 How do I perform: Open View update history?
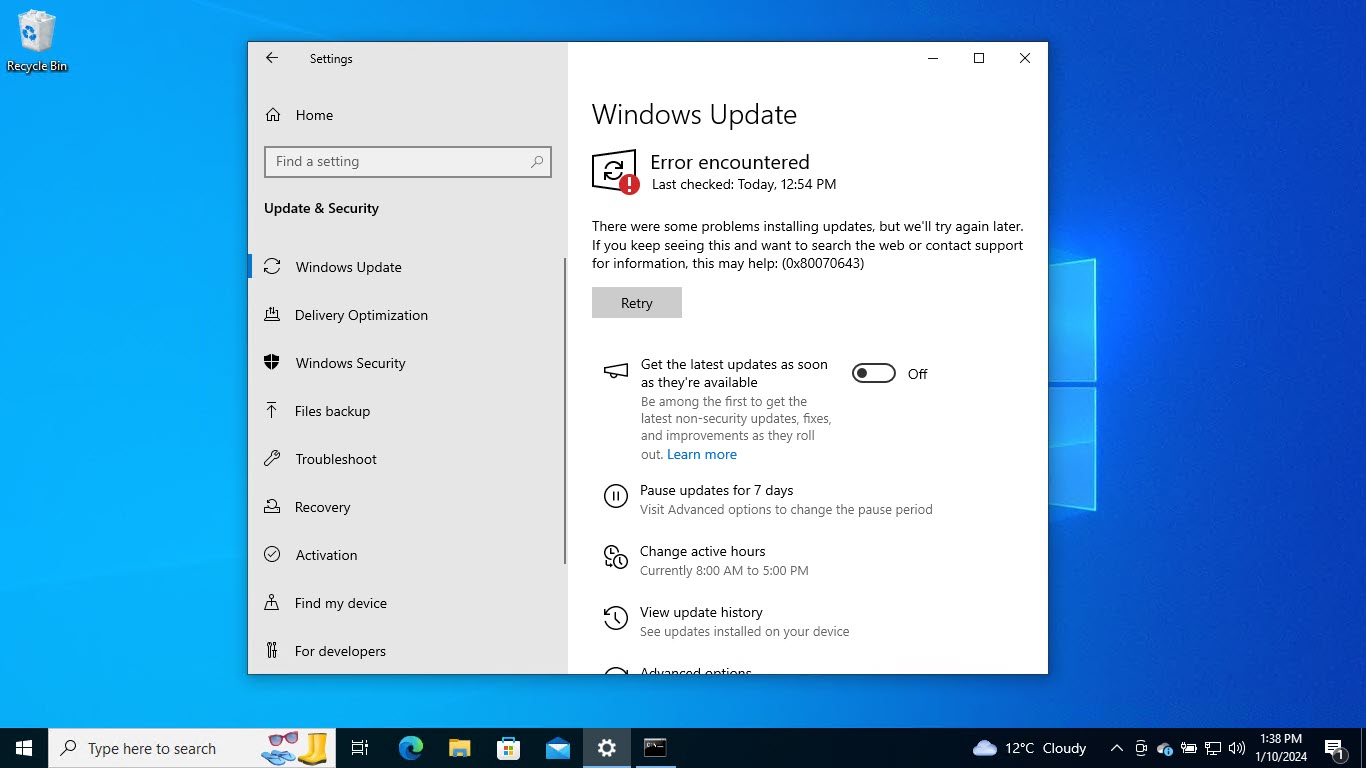(701, 612)
